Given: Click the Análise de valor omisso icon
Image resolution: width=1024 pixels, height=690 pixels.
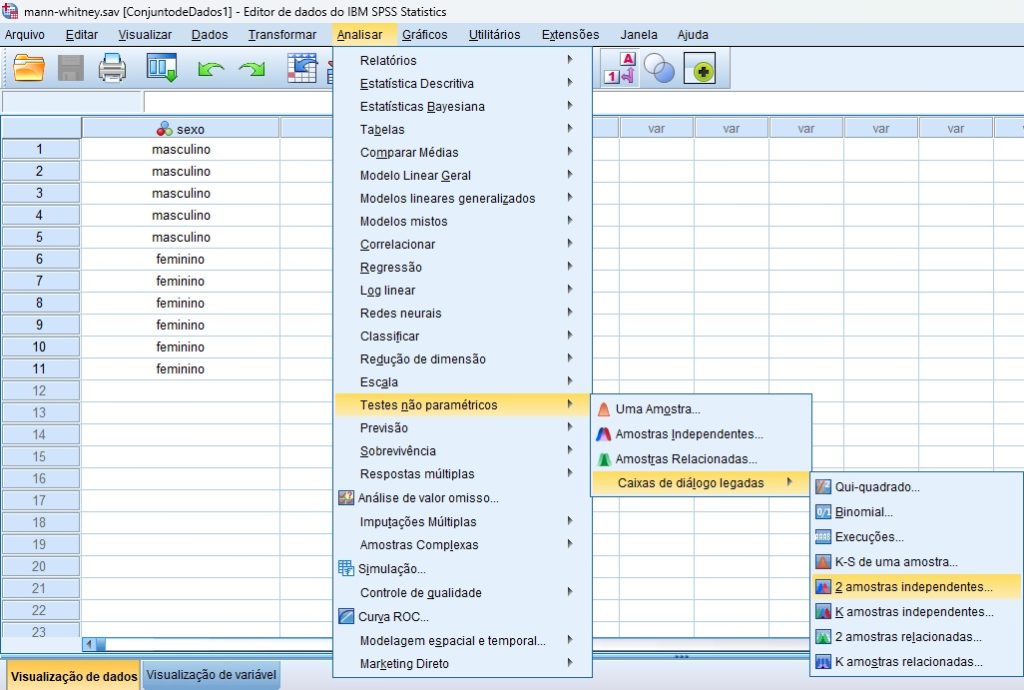Looking at the screenshot, I should (346, 497).
